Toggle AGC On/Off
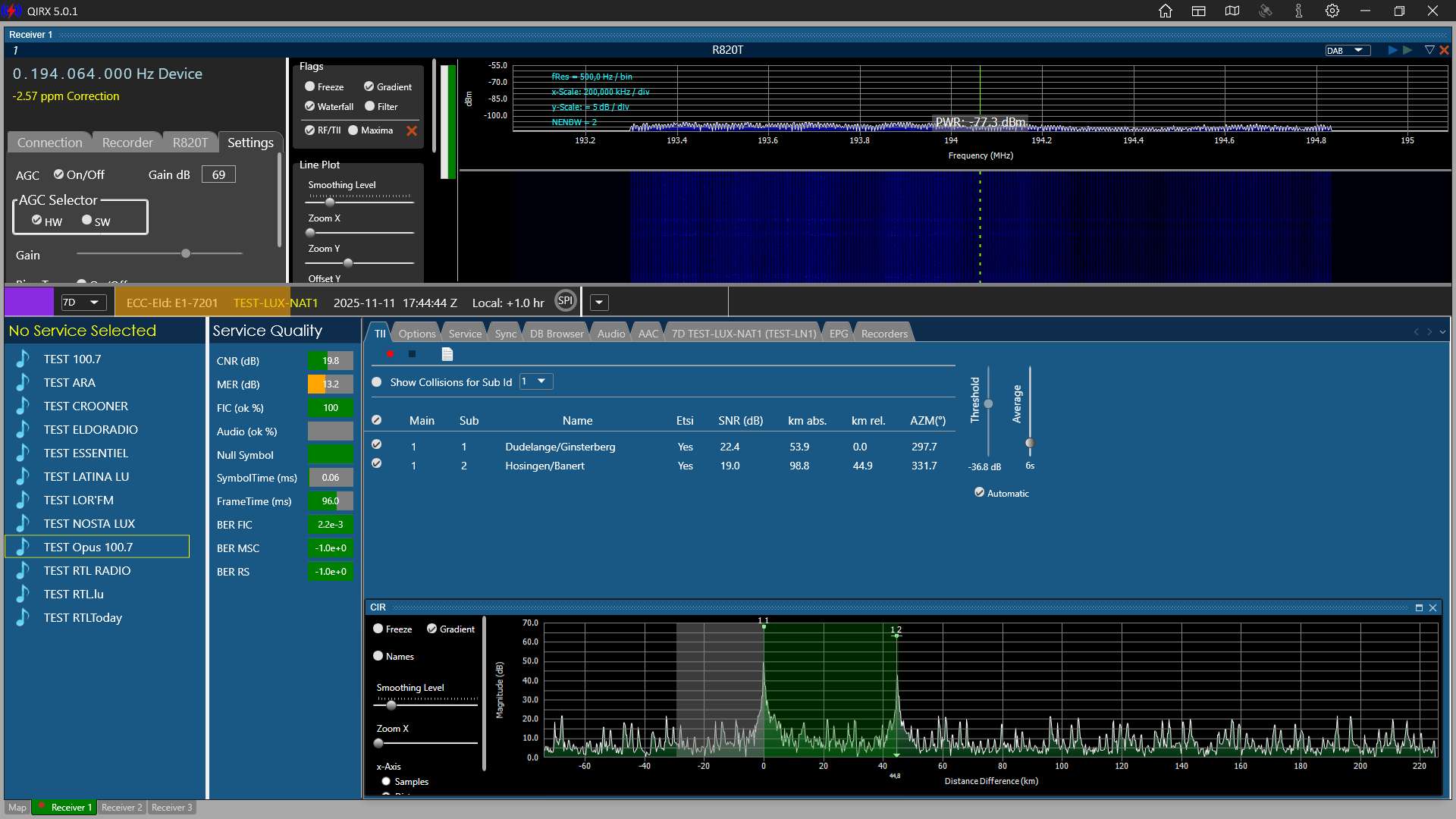This screenshot has width=1456, height=819. (58, 174)
